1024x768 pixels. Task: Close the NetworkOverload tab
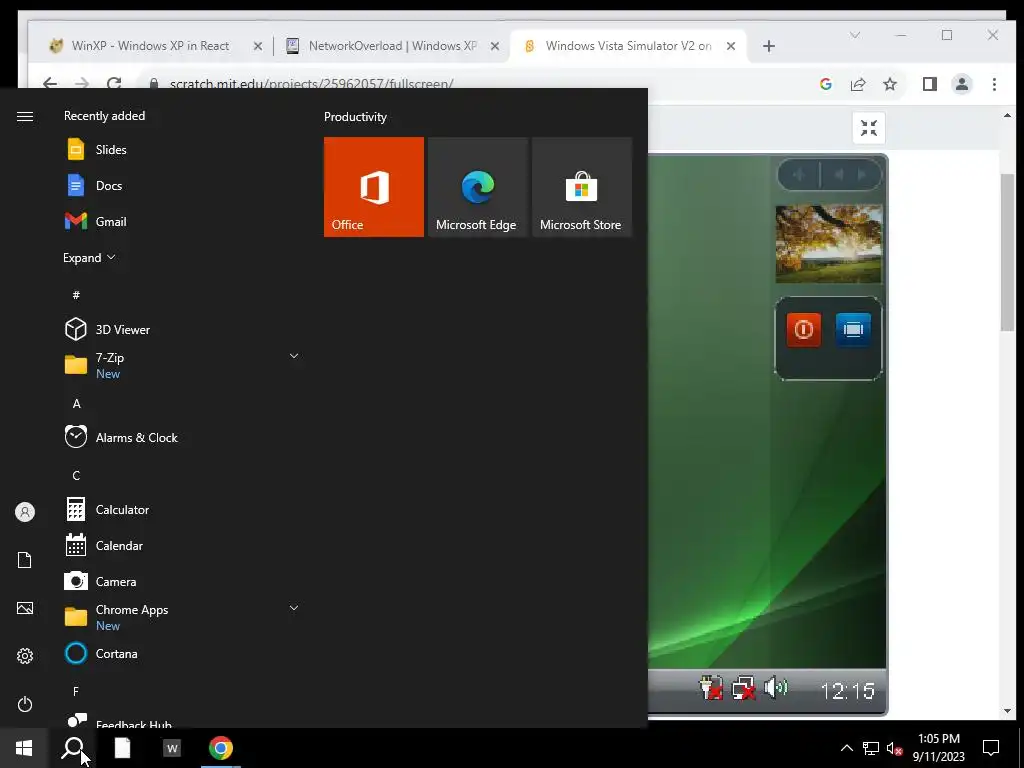(x=495, y=46)
